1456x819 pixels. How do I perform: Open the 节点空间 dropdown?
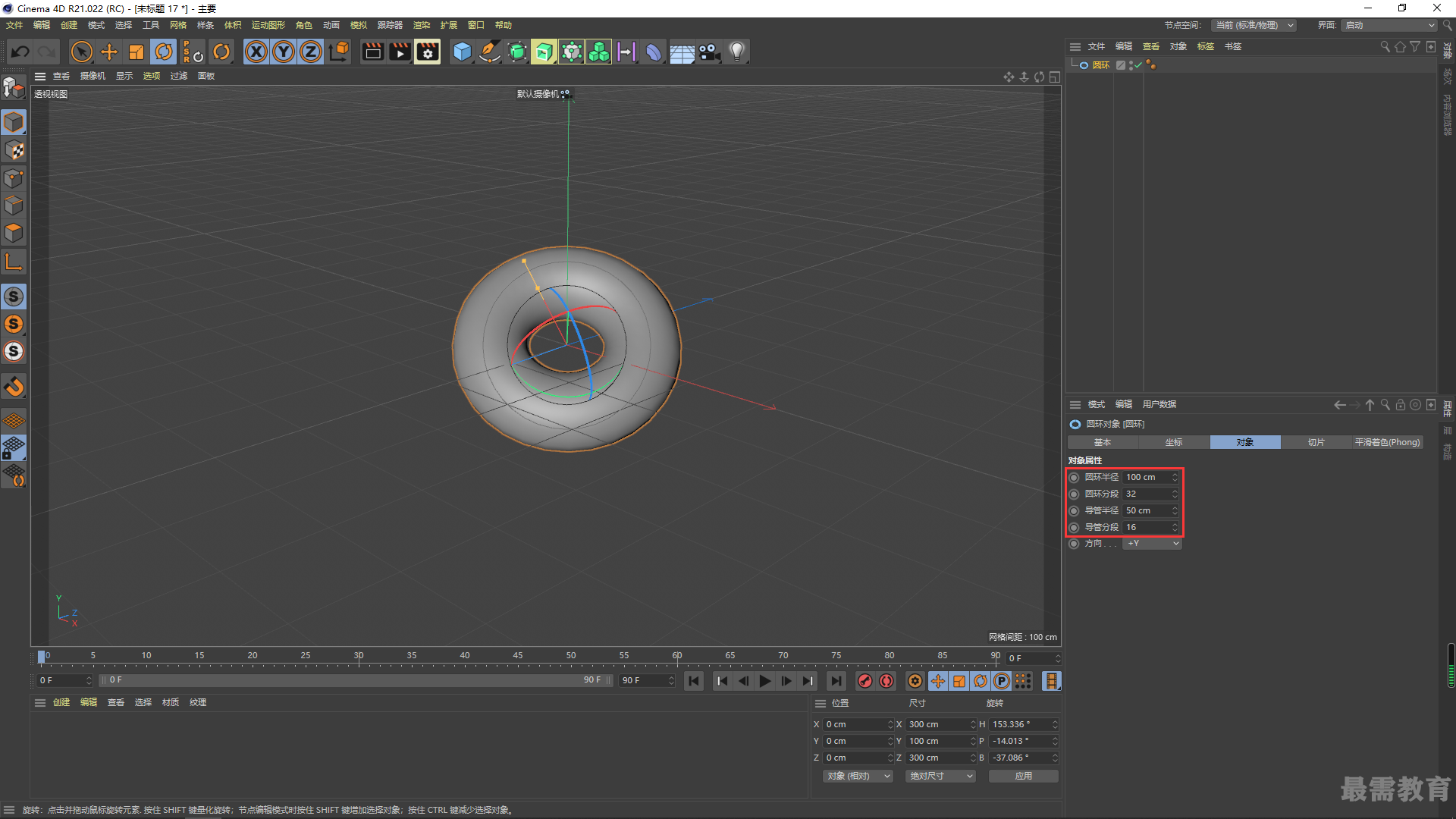(1254, 25)
